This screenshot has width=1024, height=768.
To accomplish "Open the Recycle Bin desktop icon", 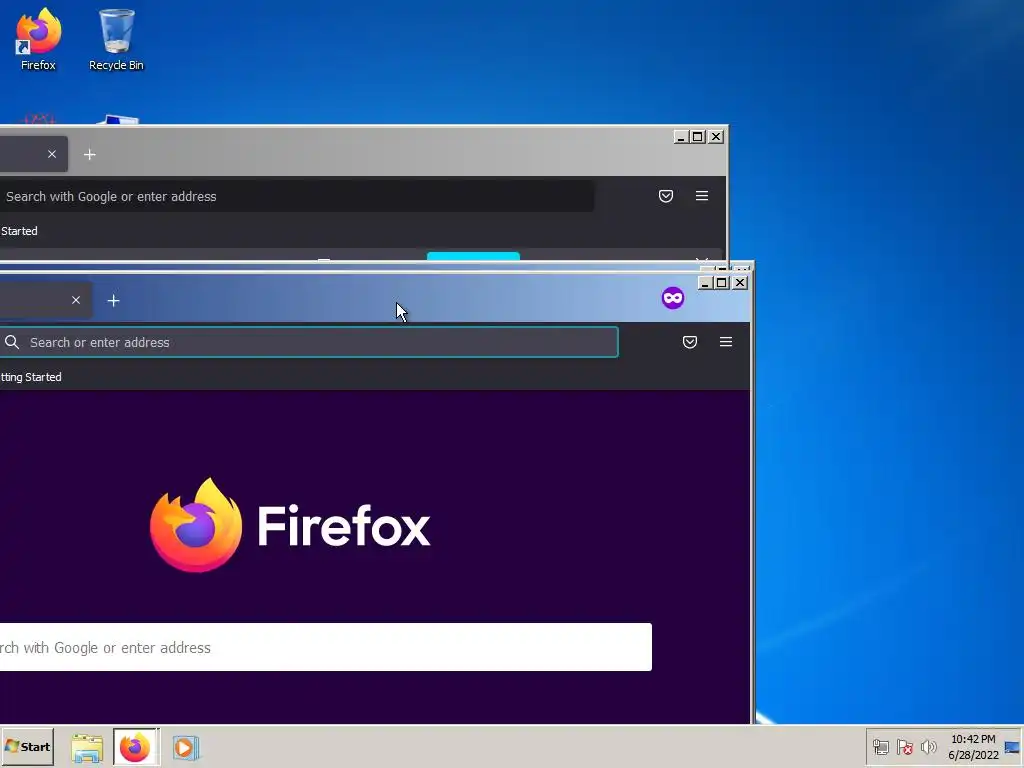I will tap(116, 38).
